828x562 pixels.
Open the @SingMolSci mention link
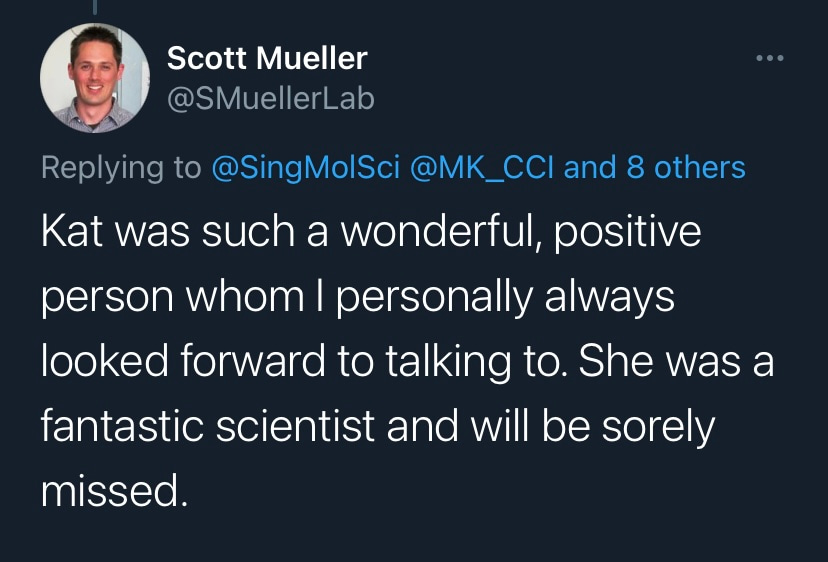point(305,167)
